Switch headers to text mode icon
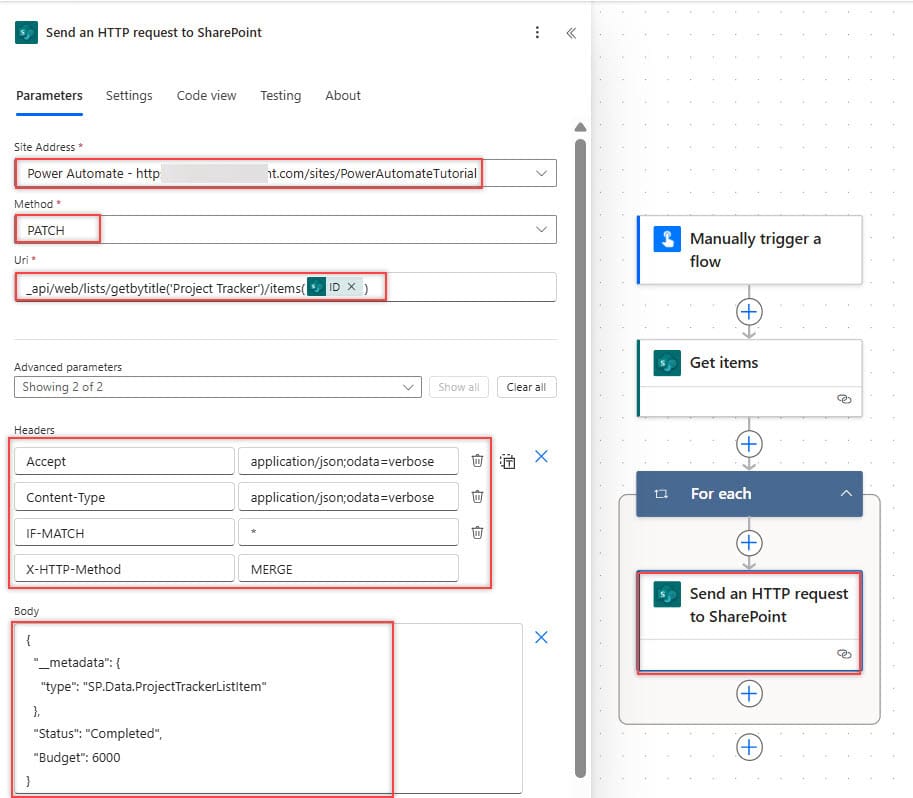Viewport: 913px width, 798px height. pyautogui.click(x=508, y=461)
